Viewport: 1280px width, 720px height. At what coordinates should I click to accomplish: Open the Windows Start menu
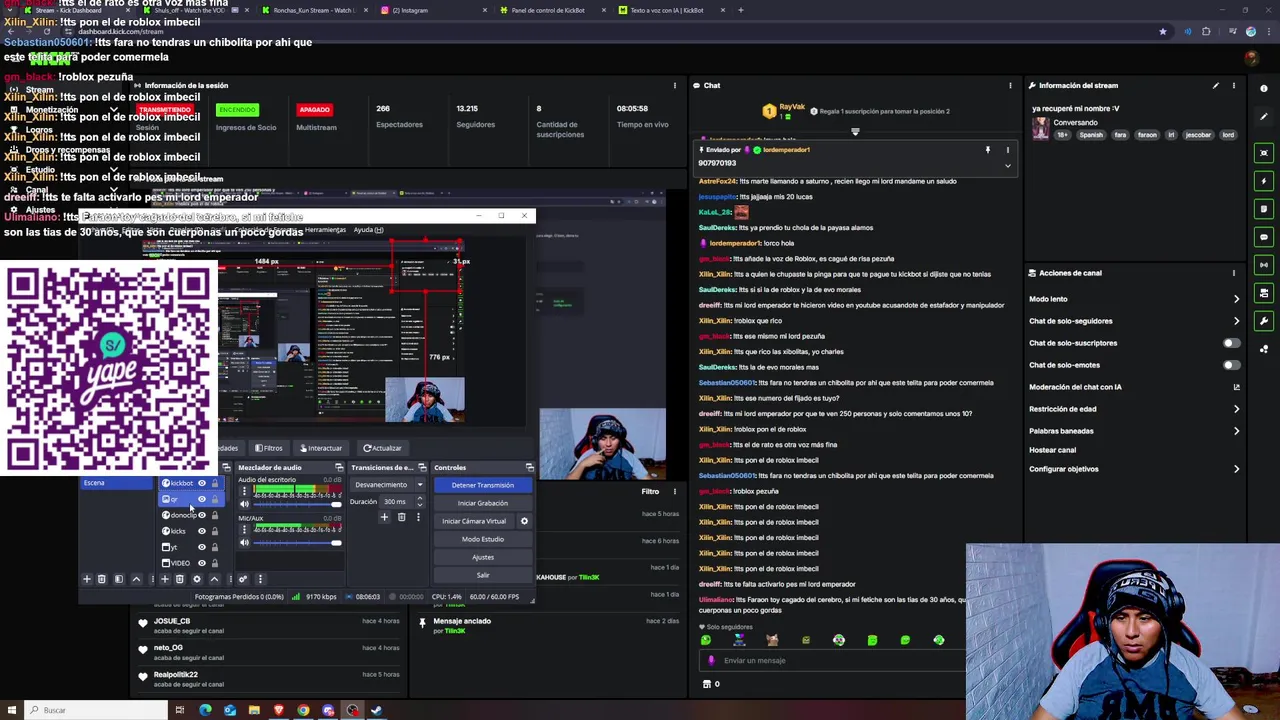coord(12,710)
